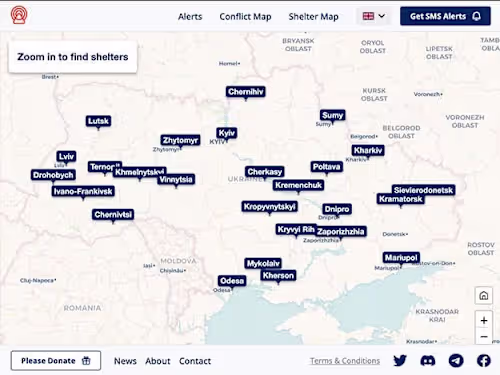
Task: Select the Kyiv map marker
Action: click(227, 133)
